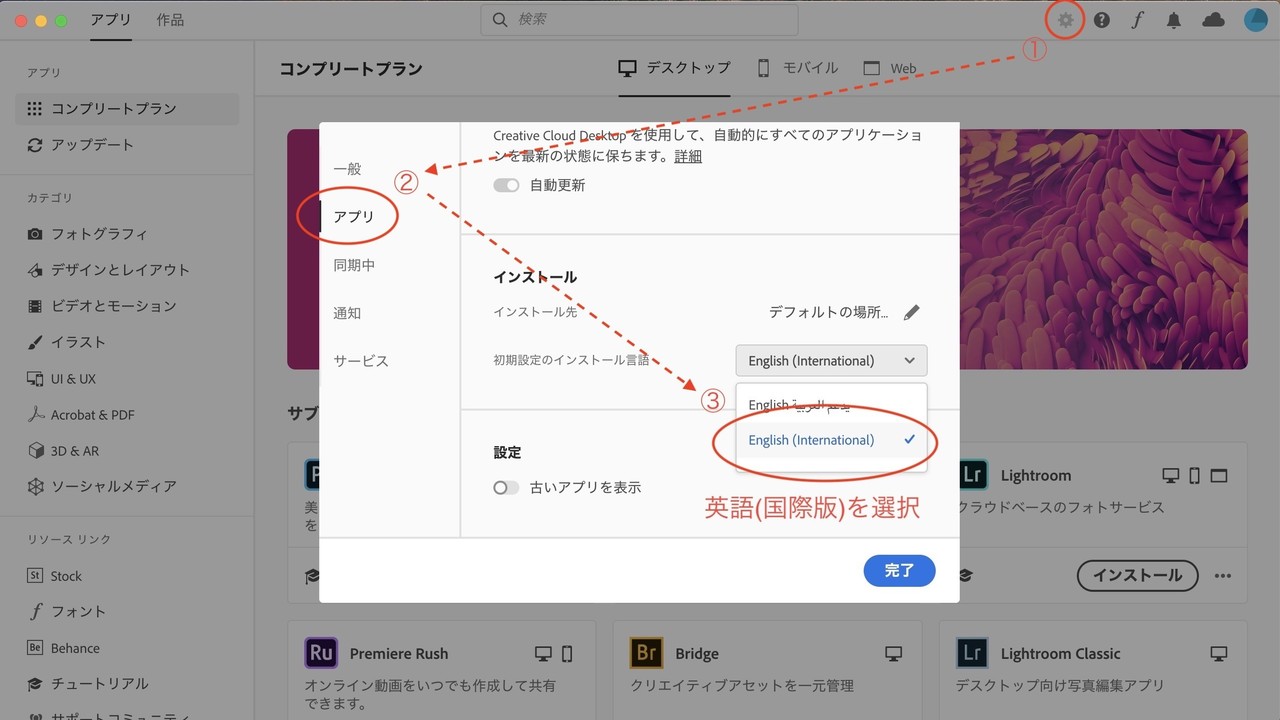Open the install language dropdown
1280x720 pixels.
pyautogui.click(x=831, y=361)
